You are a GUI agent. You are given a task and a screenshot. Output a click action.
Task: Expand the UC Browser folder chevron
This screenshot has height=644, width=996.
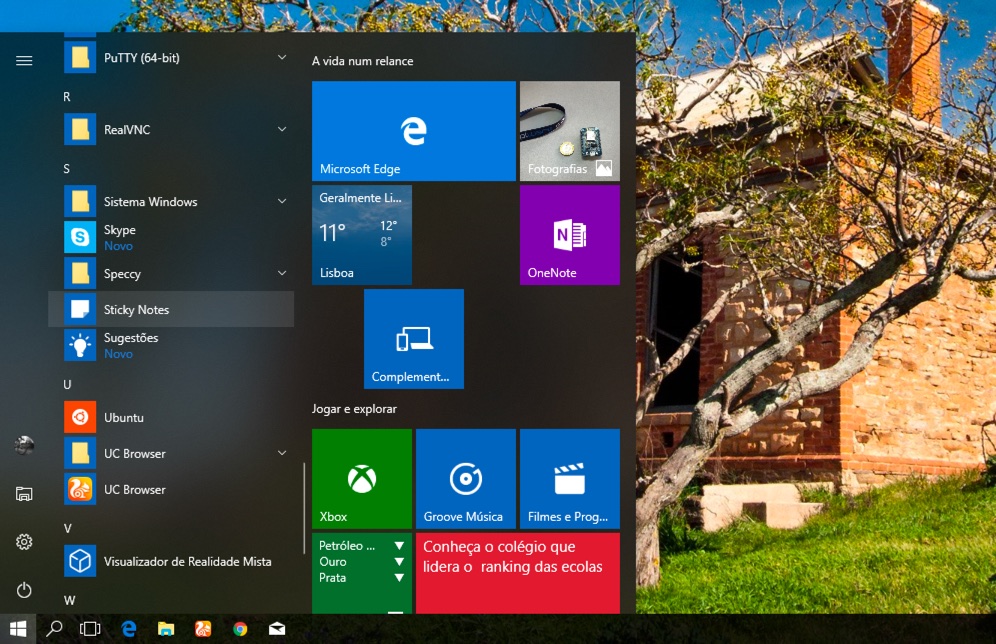(282, 453)
